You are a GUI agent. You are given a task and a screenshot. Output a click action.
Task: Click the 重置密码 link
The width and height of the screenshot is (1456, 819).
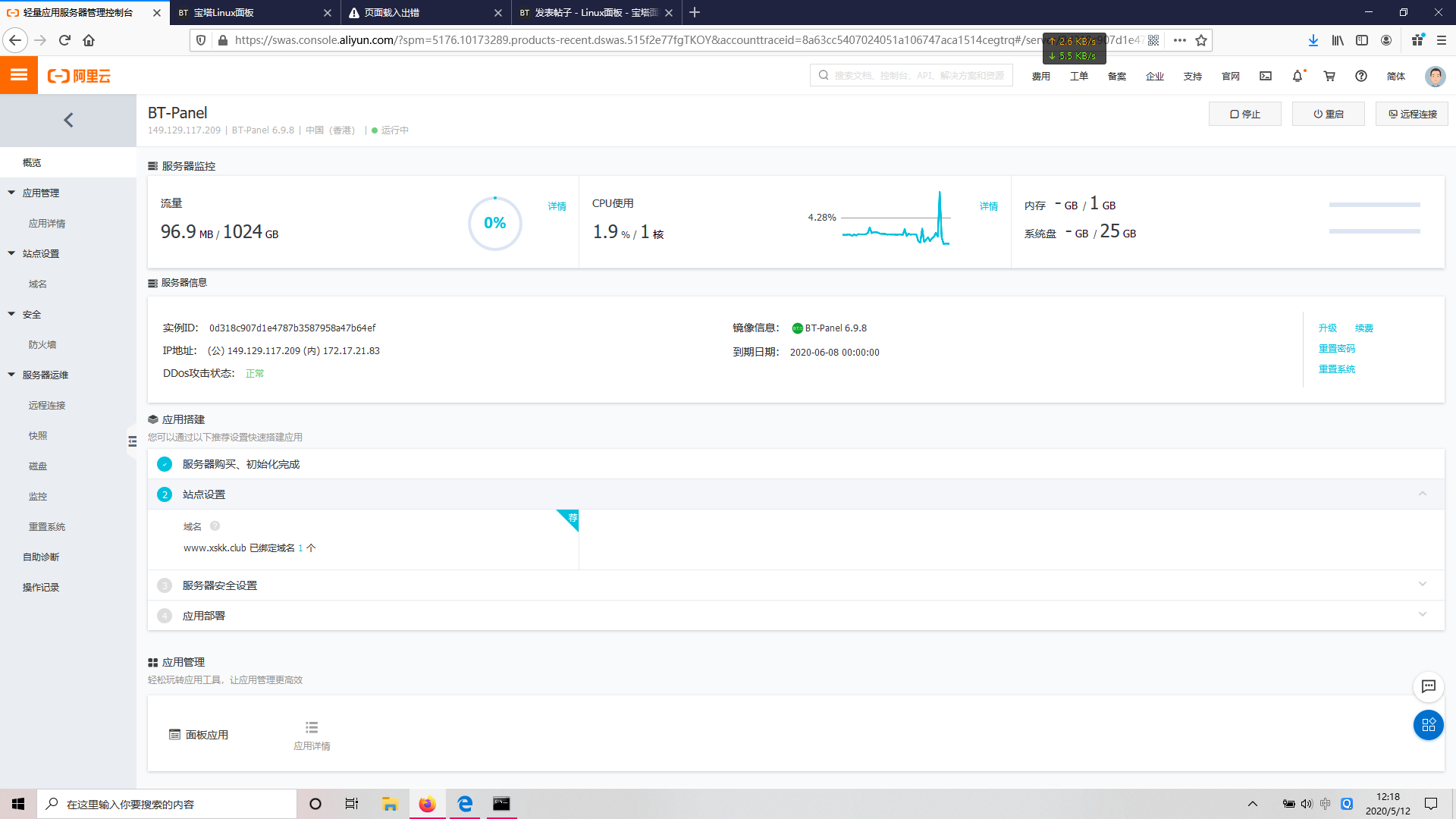[x=1337, y=349]
